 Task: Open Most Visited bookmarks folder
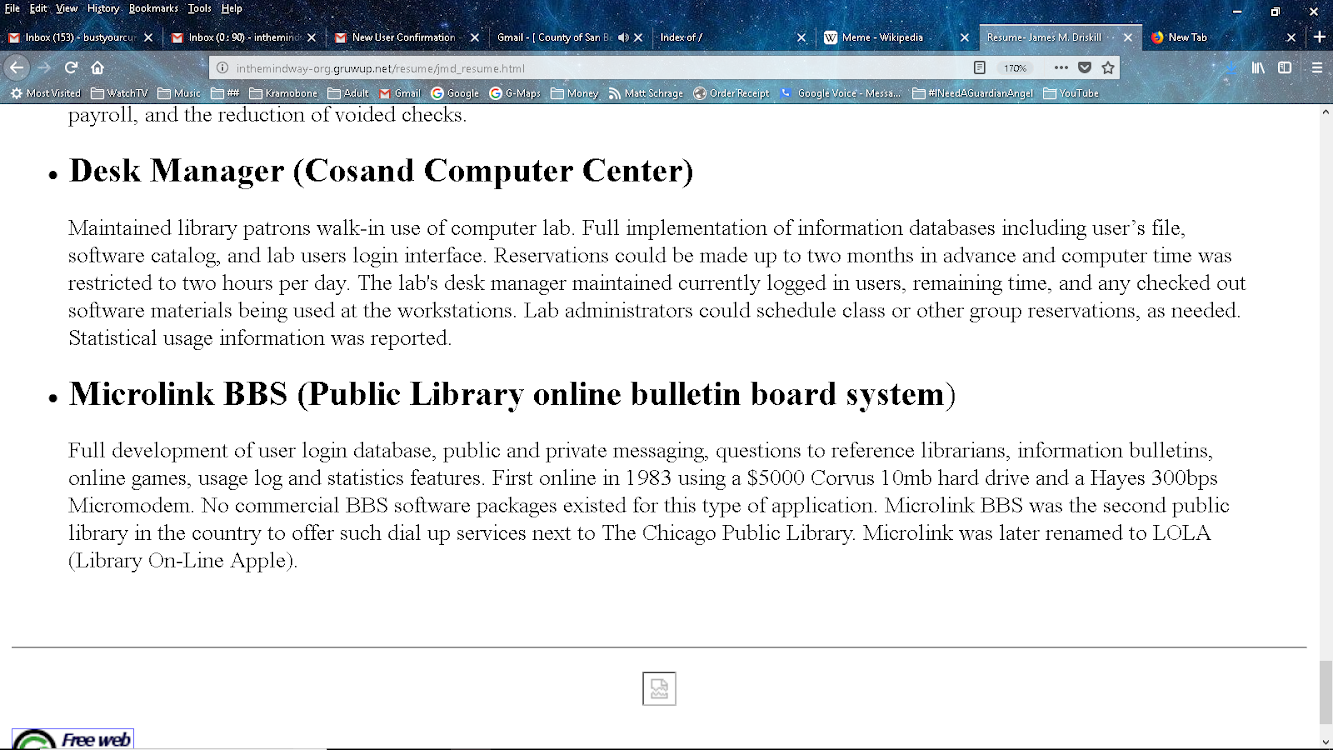click(x=45, y=93)
